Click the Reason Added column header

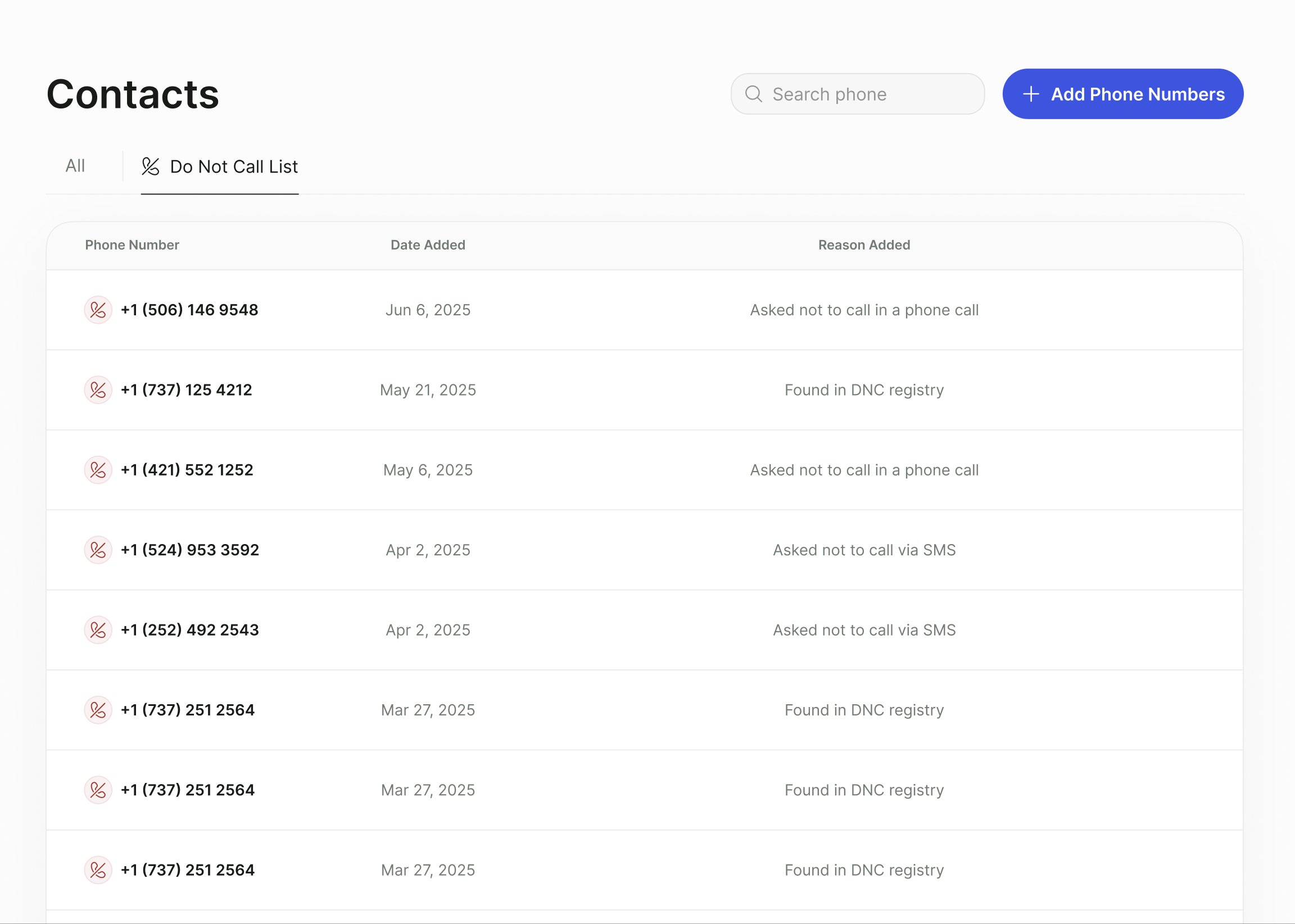[864, 245]
